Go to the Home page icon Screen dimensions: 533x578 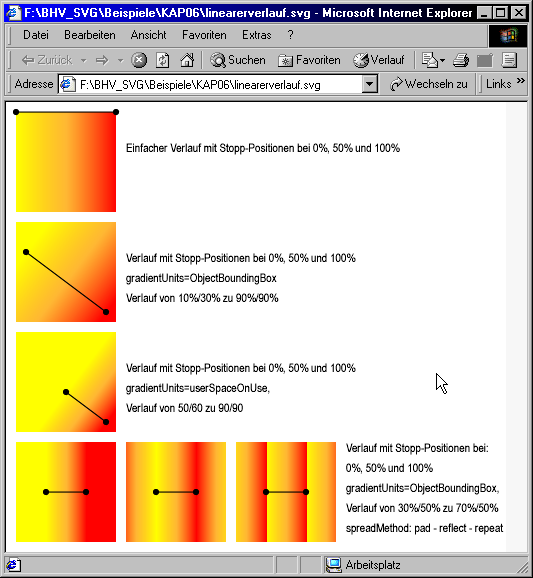[x=187, y=60]
